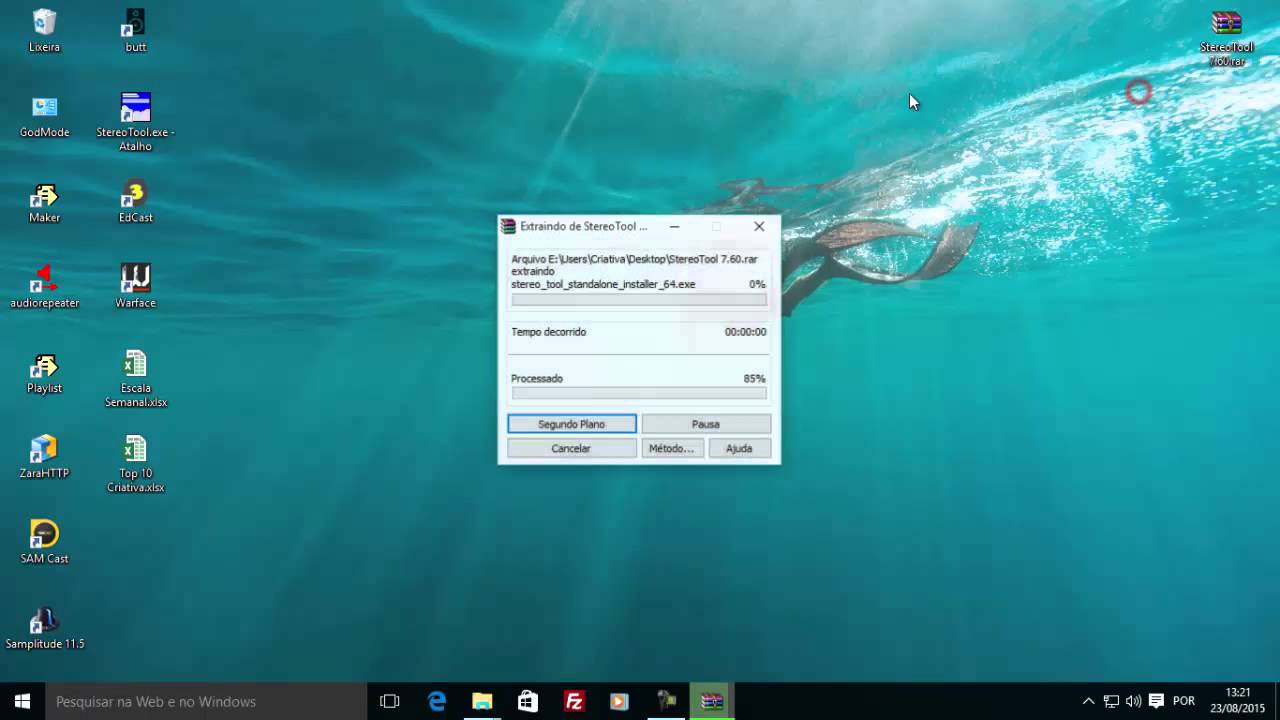Open the Store from the taskbar
The image size is (1280, 720).
pyautogui.click(x=528, y=701)
